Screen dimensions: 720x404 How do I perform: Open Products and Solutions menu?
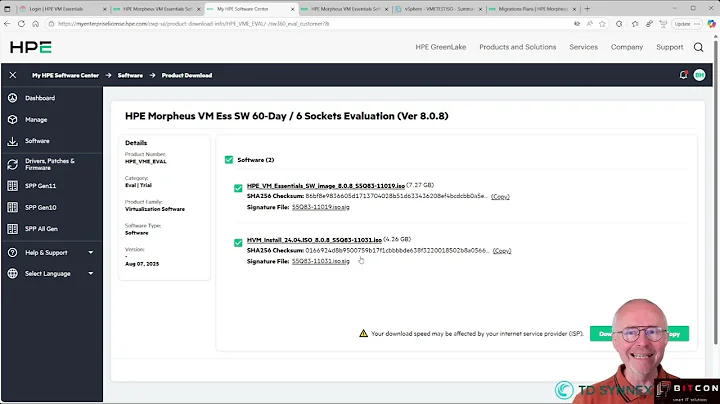pyautogui.click(x=518, y=47)
